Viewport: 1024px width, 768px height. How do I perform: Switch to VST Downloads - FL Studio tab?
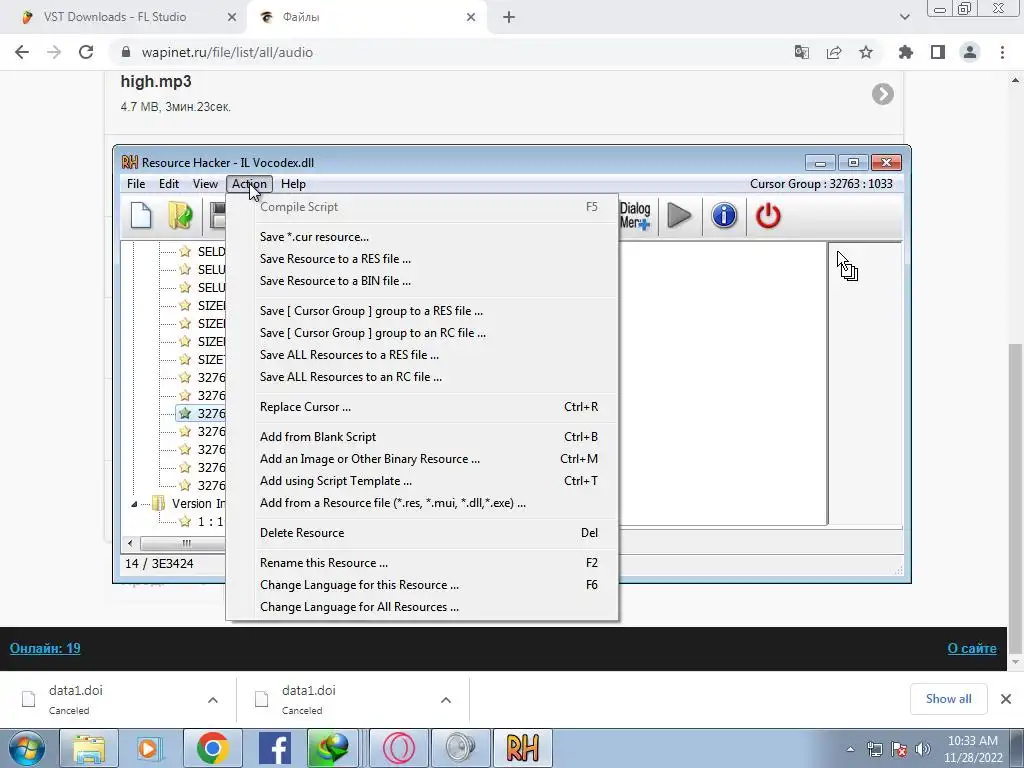pos(124,17)
